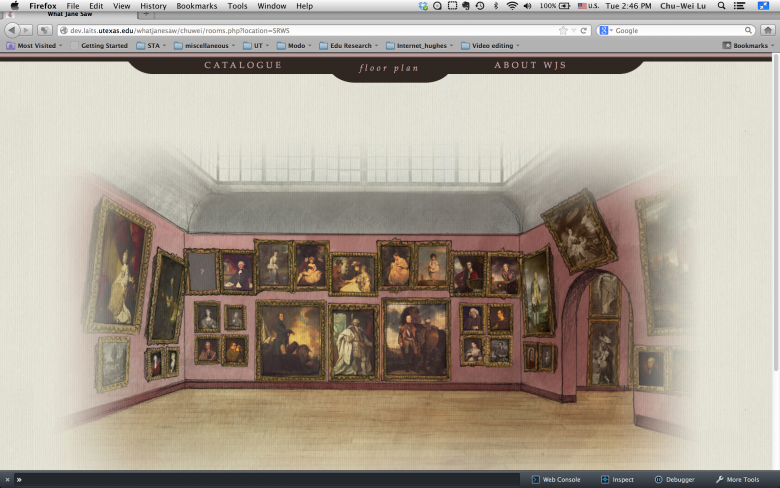The height and width of the screenshot is (488, 780).
Task: Select the What Jane Saw tab
Action: coord(70,14)
